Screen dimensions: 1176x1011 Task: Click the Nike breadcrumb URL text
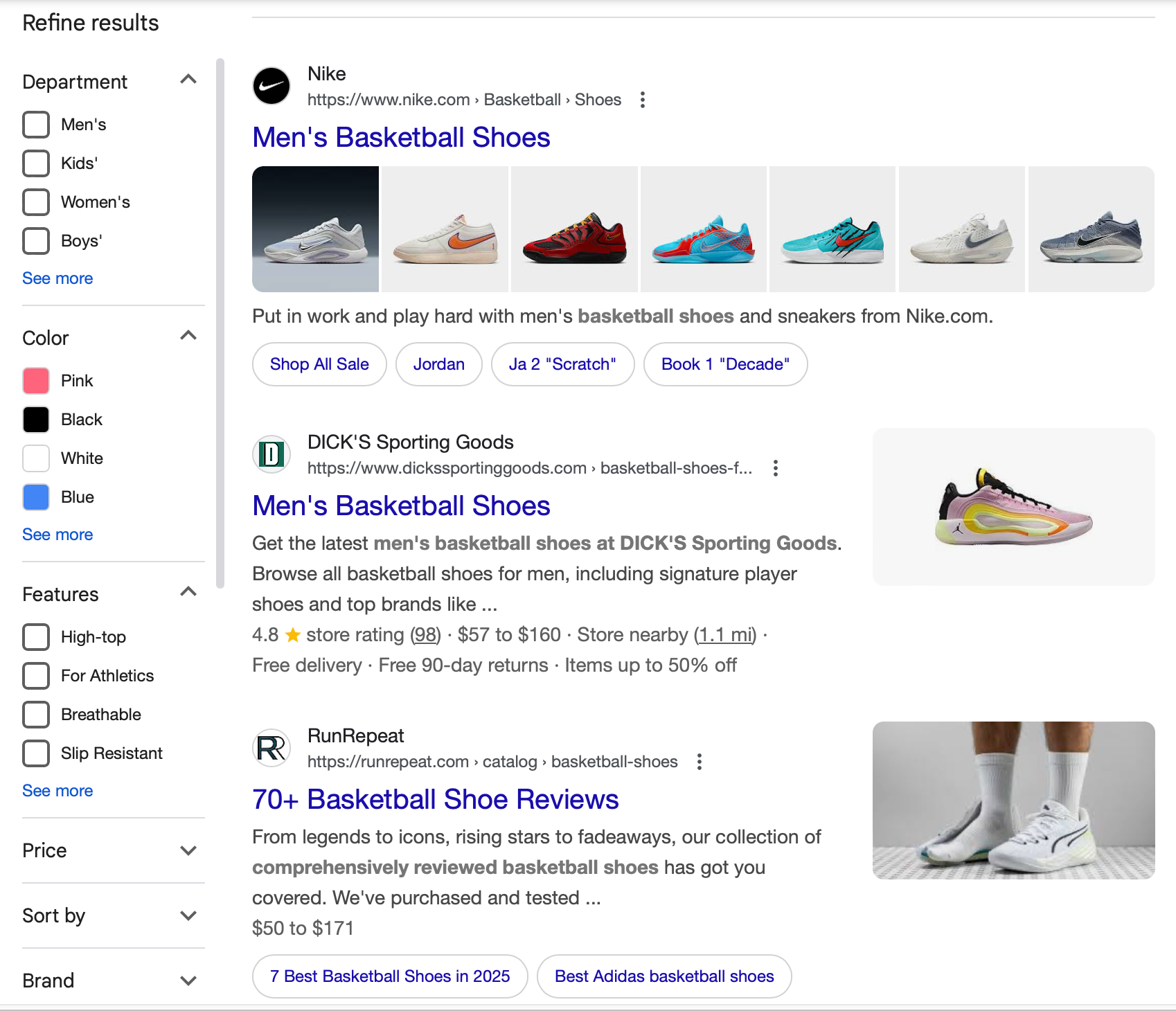[x=464, y=100]
